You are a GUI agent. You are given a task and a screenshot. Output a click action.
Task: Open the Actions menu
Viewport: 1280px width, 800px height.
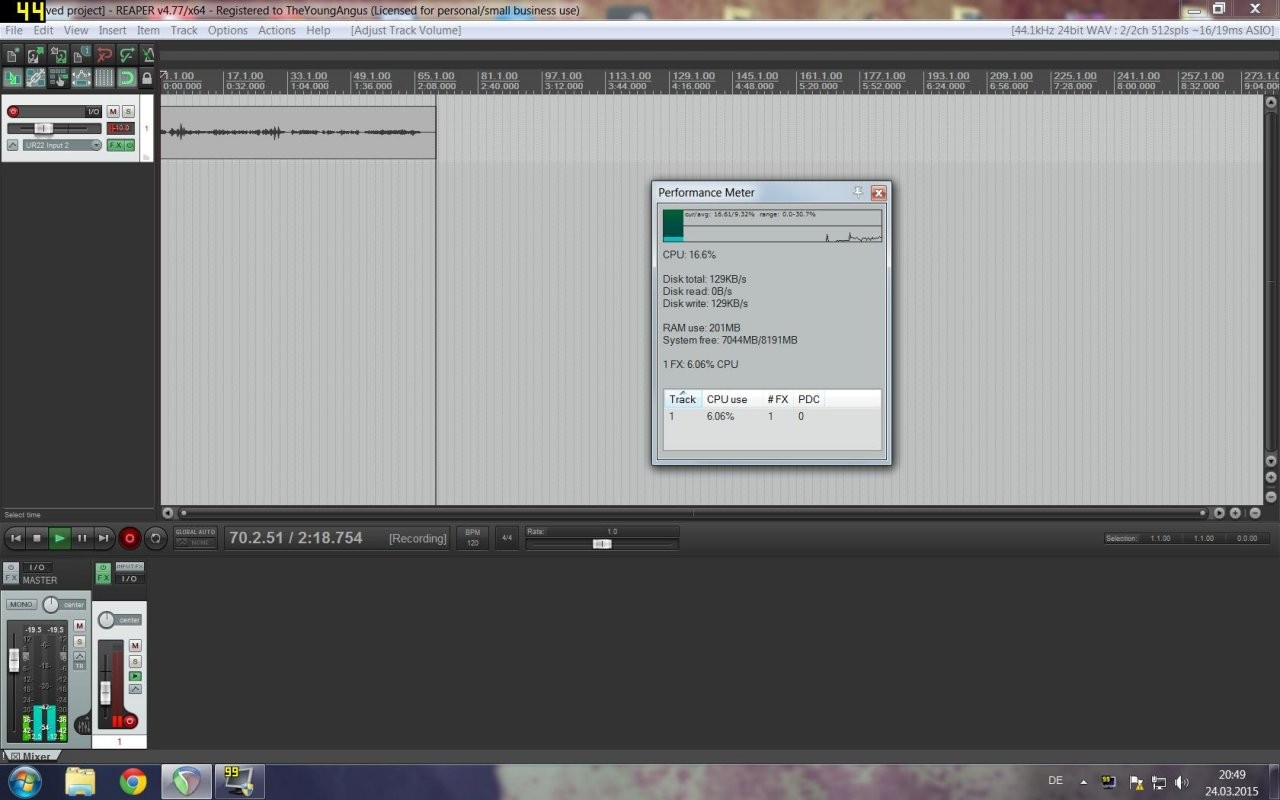277,30
